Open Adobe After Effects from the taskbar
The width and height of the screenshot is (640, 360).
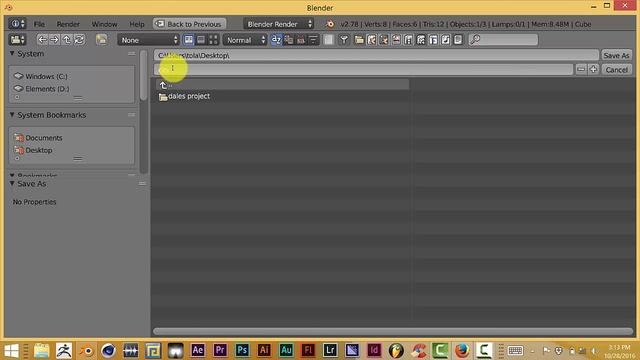(x=198, y=350)
